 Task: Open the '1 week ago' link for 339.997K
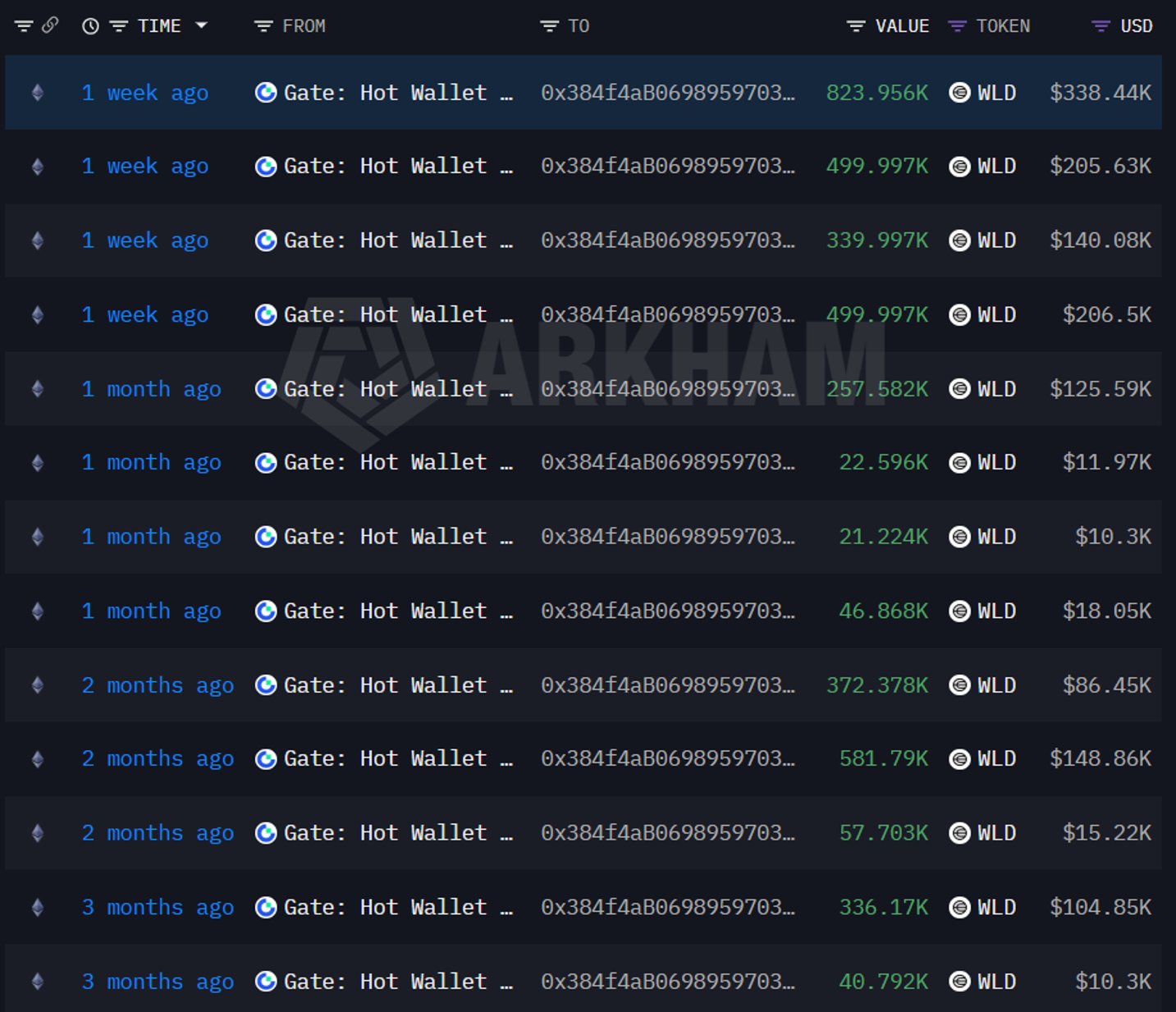[x=145, y=240]
